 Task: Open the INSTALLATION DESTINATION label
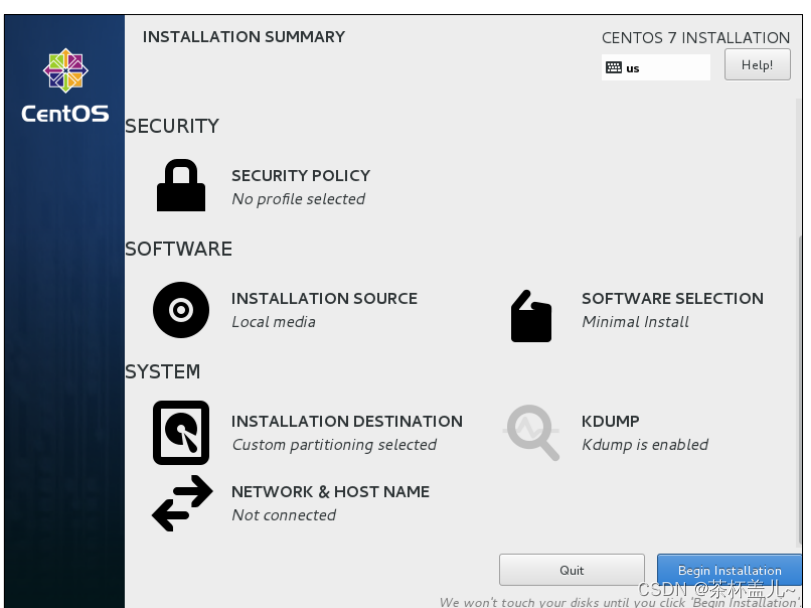(x=347, y=421)
